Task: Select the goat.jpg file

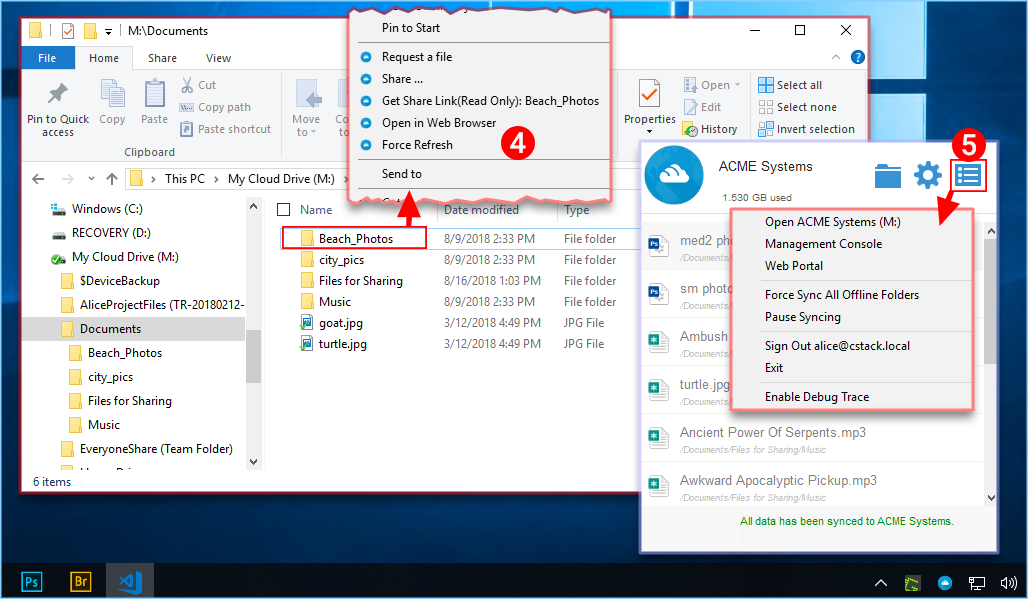Action: (340, 323)
